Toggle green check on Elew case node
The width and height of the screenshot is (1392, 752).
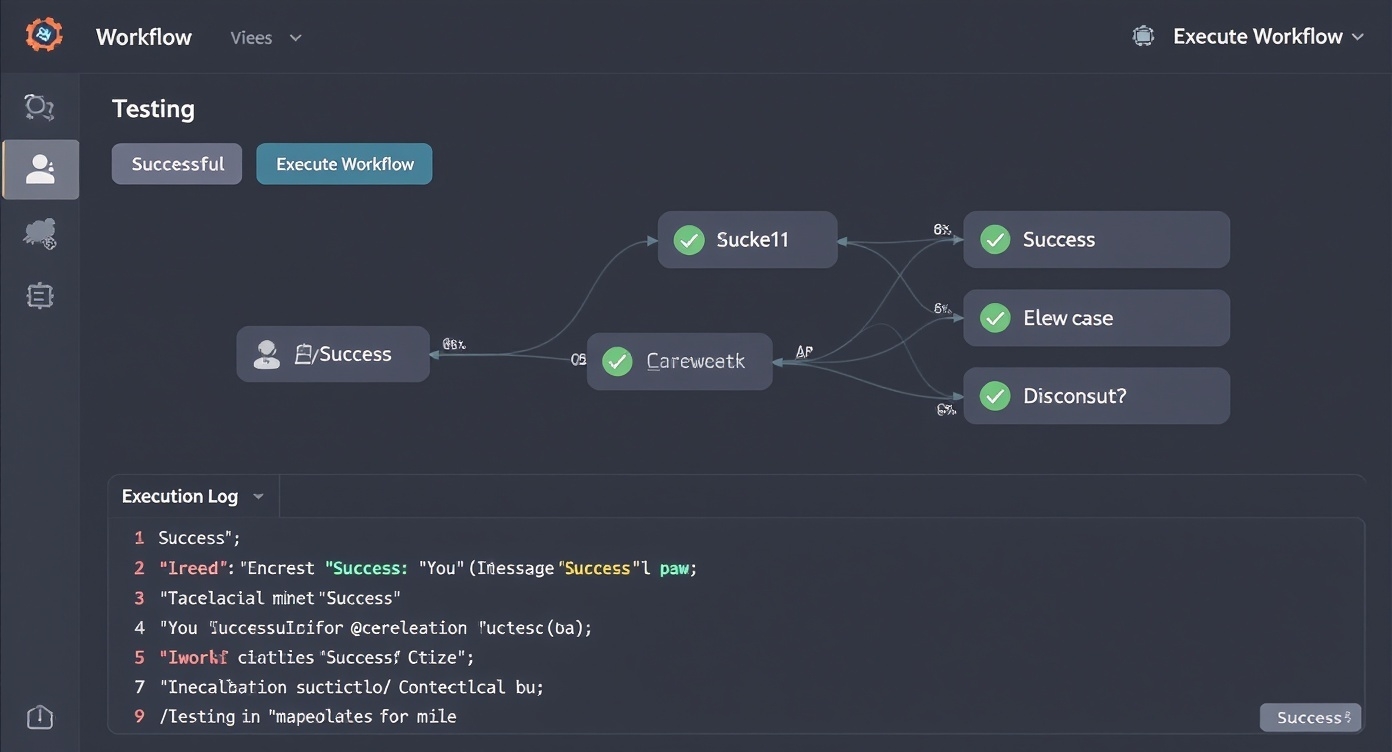[995, 318]
